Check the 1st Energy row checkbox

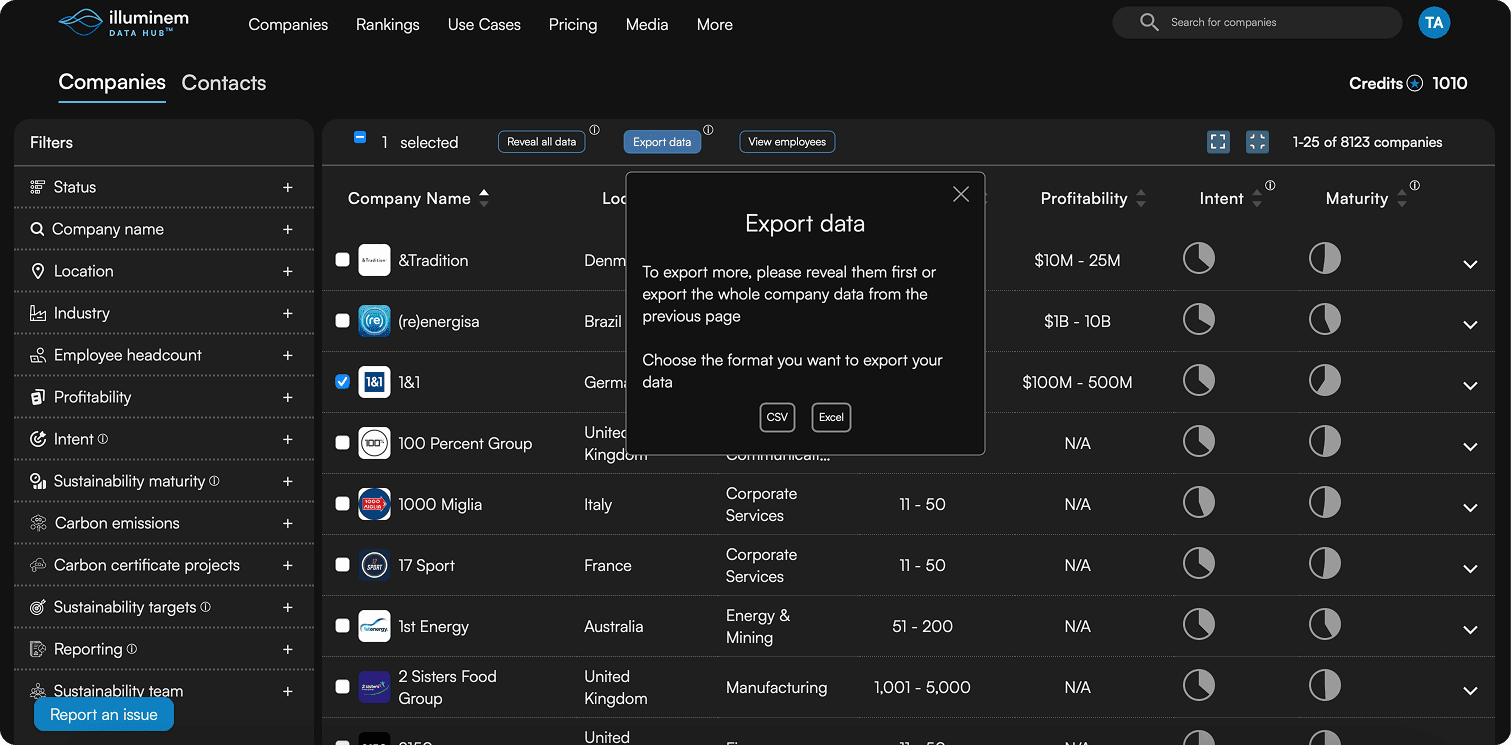pyautogui.click(x=342, y=626)
